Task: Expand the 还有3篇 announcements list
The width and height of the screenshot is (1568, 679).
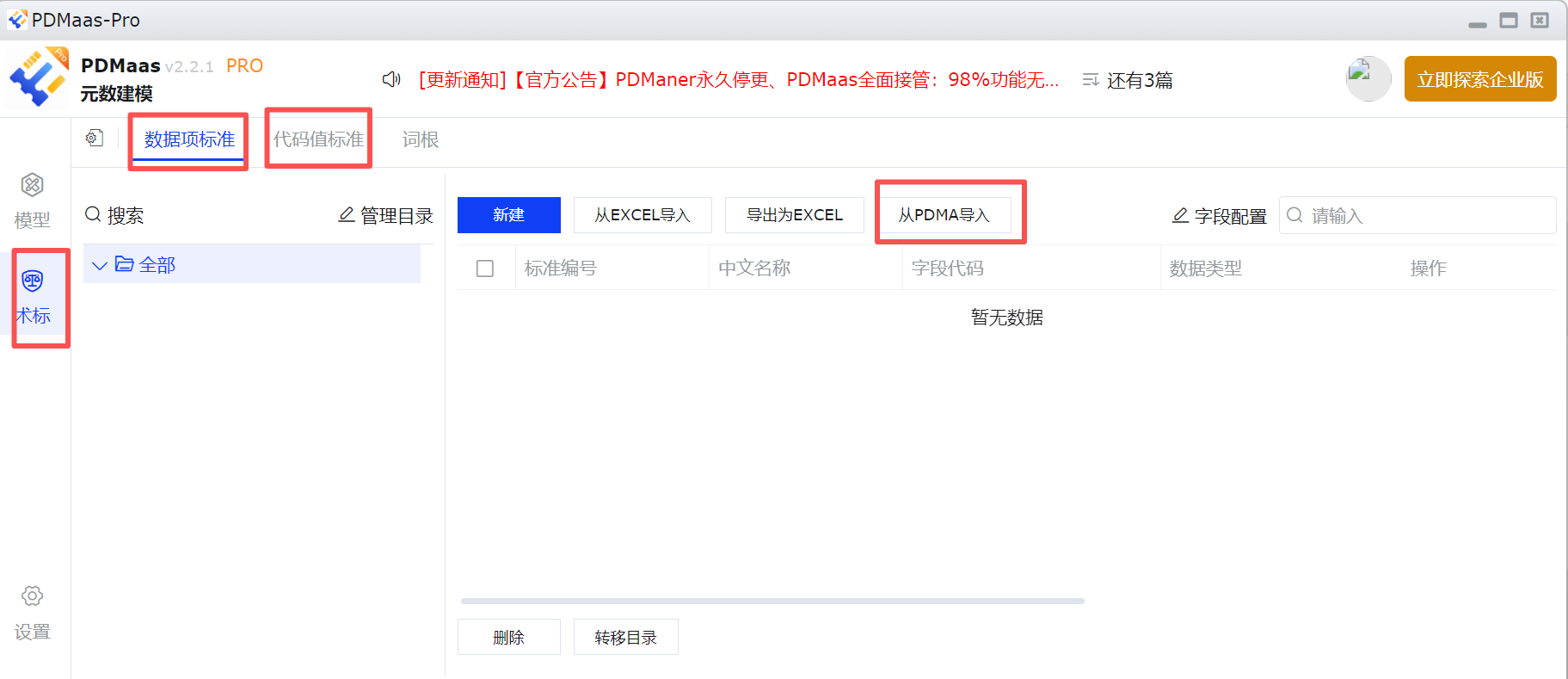Action: coord(1128,80)
